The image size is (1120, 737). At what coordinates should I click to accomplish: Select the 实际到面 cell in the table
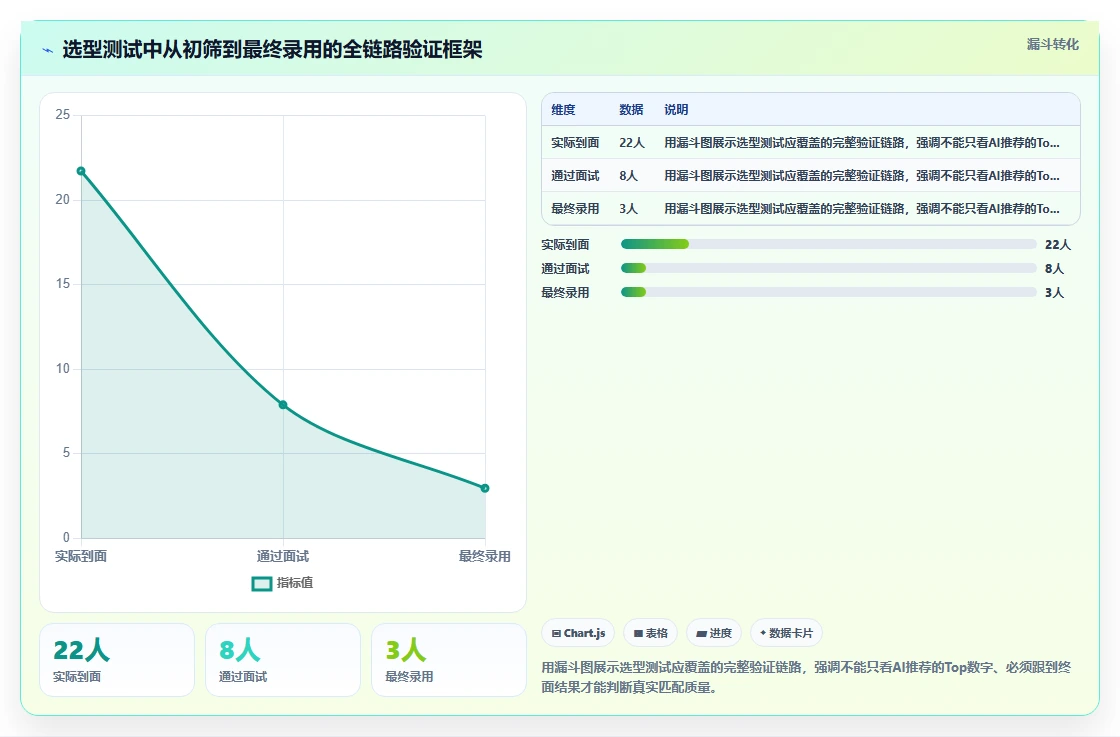click(575, 142)
